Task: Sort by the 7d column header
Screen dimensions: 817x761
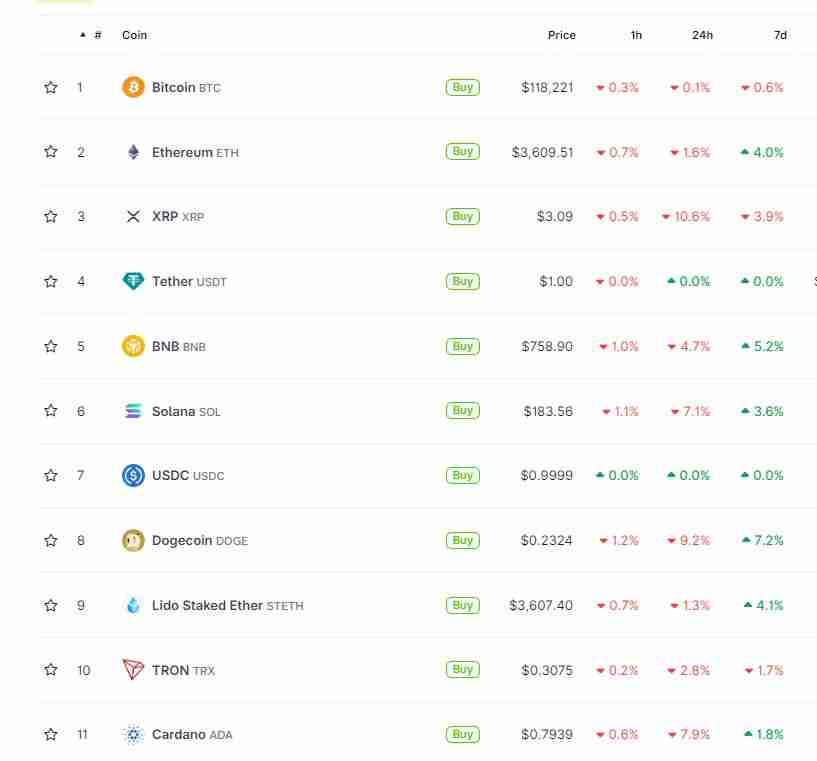Action: pos(780,35)
